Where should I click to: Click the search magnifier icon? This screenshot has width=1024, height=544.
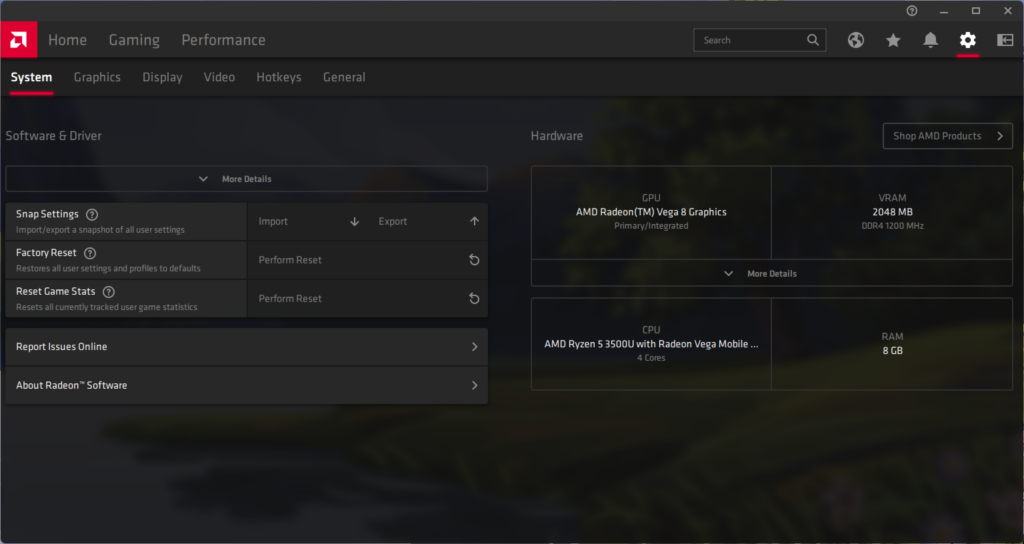(x=812, y=40)
